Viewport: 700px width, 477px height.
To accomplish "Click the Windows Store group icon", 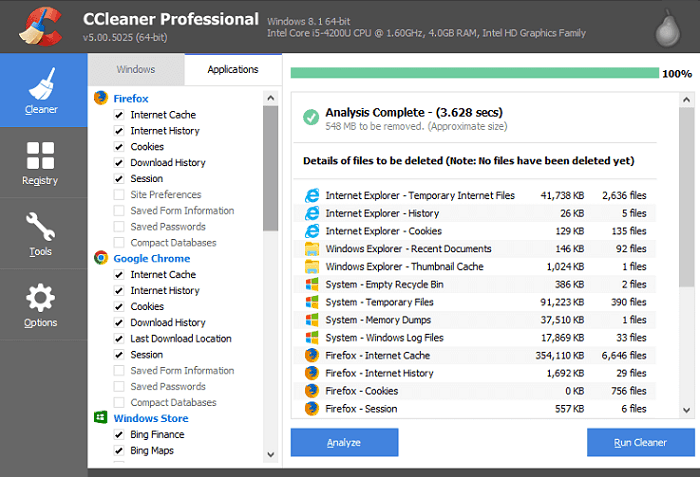I will 101,418.
